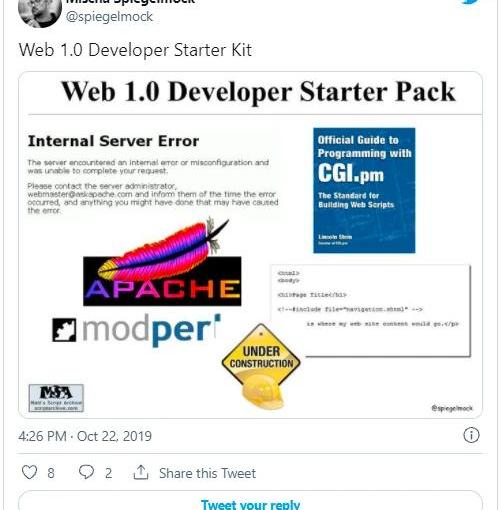
Task: Click Share this Tweet
Action: (207, 473)
